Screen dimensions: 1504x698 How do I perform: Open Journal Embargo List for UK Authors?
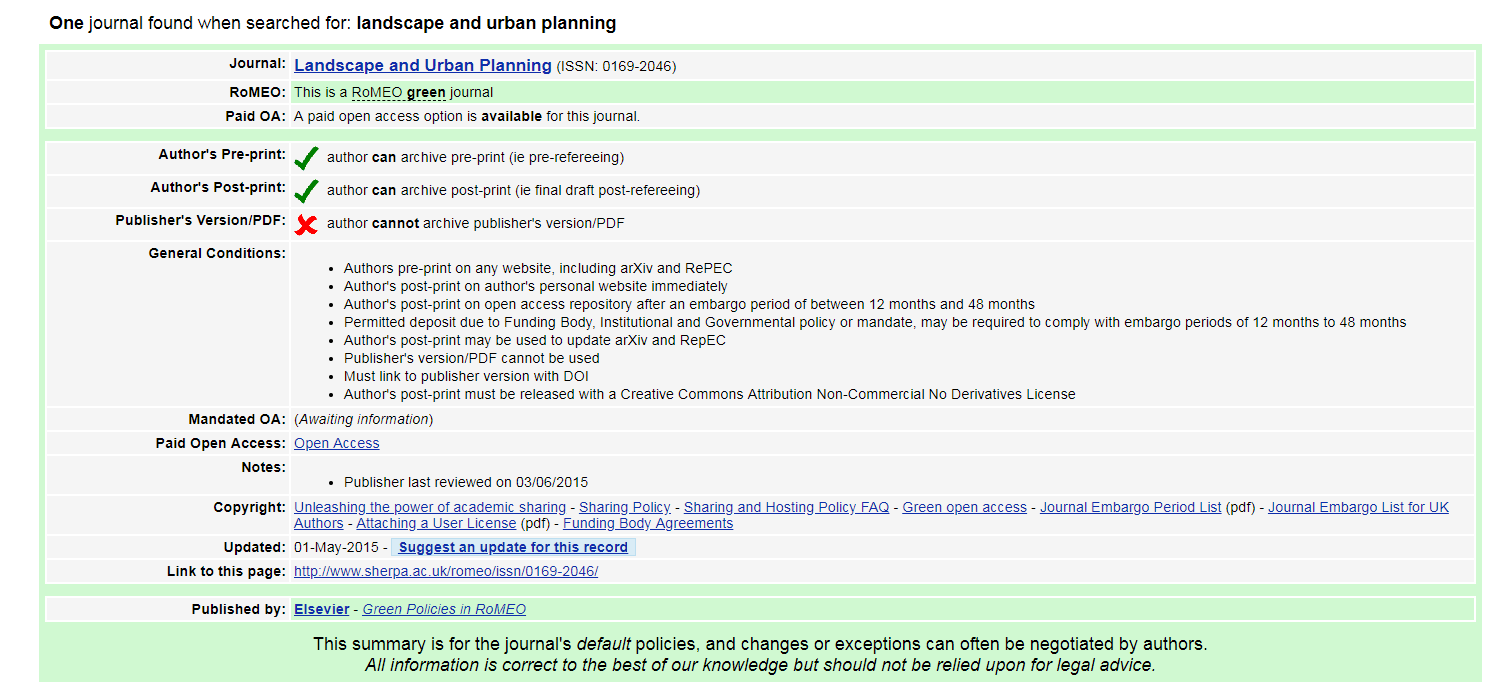1358,508
